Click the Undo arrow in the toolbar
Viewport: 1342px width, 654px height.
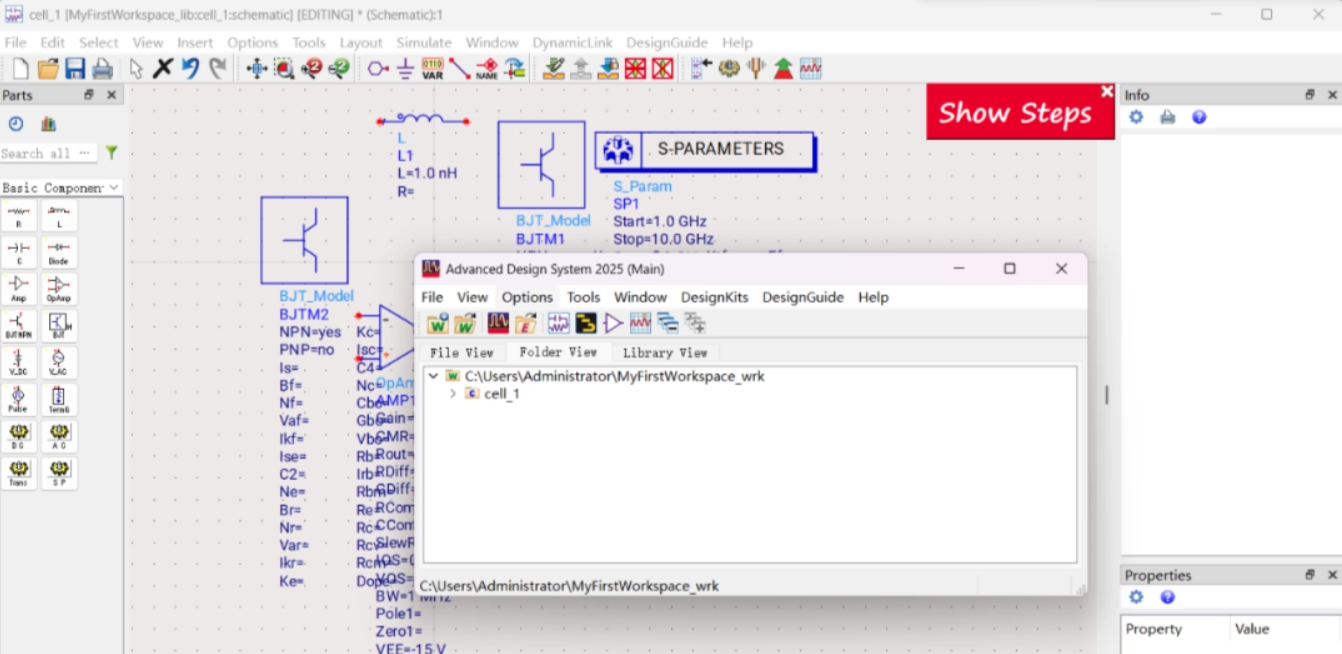tap(190, 69)
